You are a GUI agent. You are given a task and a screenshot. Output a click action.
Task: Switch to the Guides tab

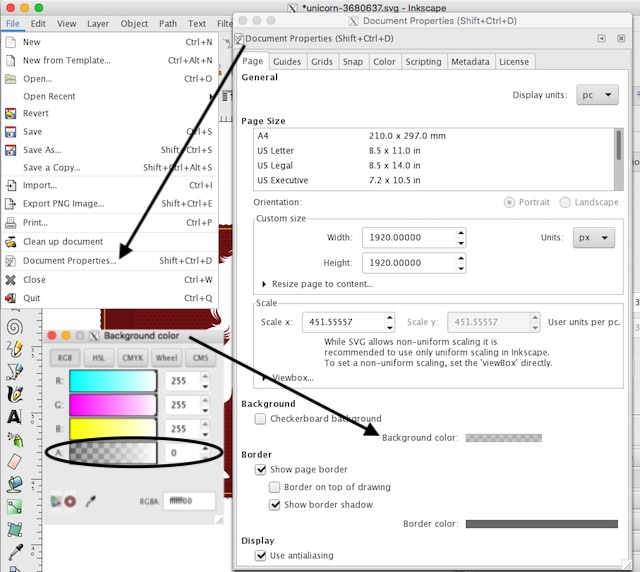pyautogui.click(x=287, y=62)
